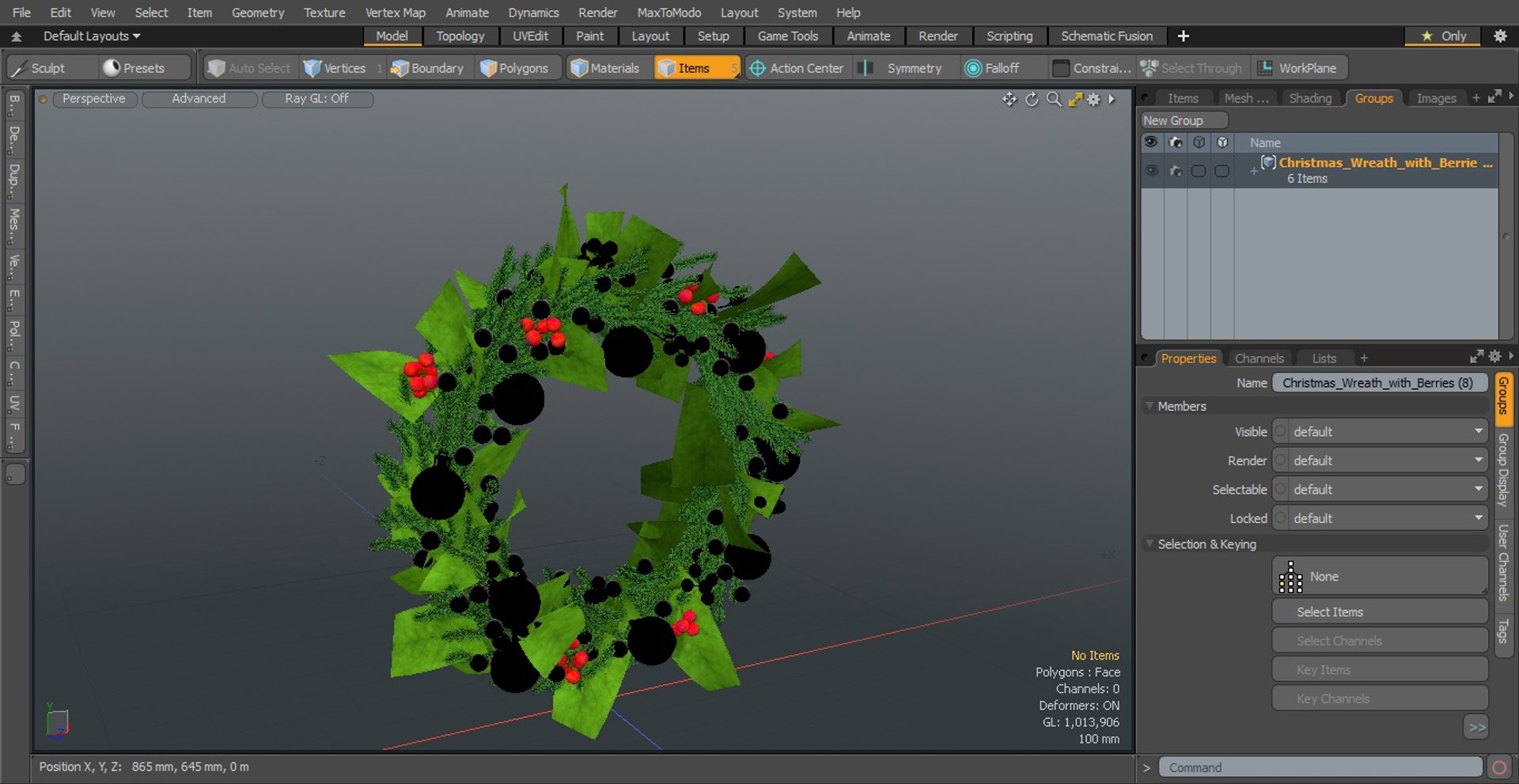Image resolution: width=1519 pixels, height=784 pixels.
Task: Open the Vertex Map menu
Action: point(395,13)
